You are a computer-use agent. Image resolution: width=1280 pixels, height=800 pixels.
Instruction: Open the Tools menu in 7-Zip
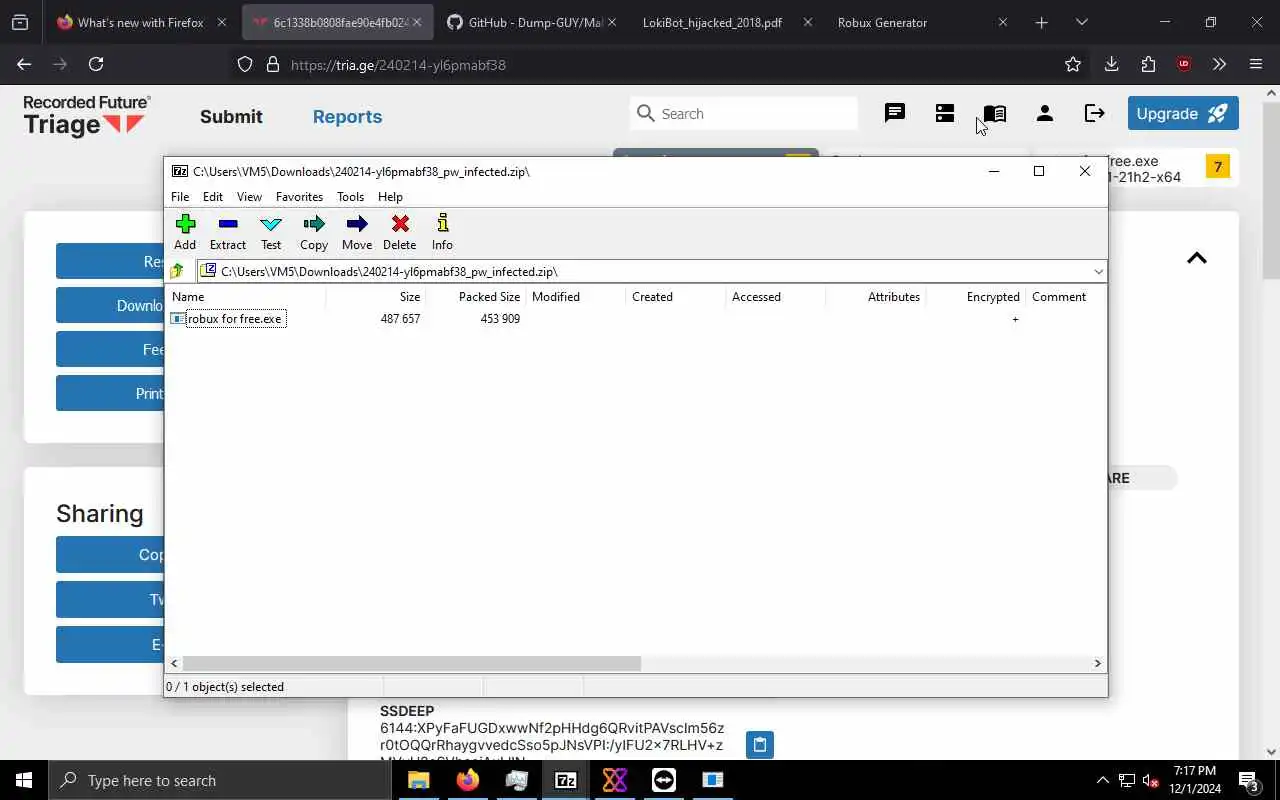click(350, 197)
